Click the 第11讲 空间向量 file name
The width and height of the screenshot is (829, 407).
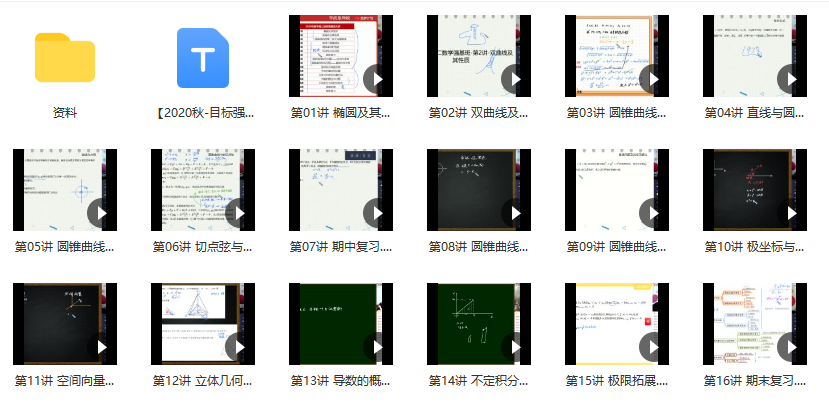65,380
